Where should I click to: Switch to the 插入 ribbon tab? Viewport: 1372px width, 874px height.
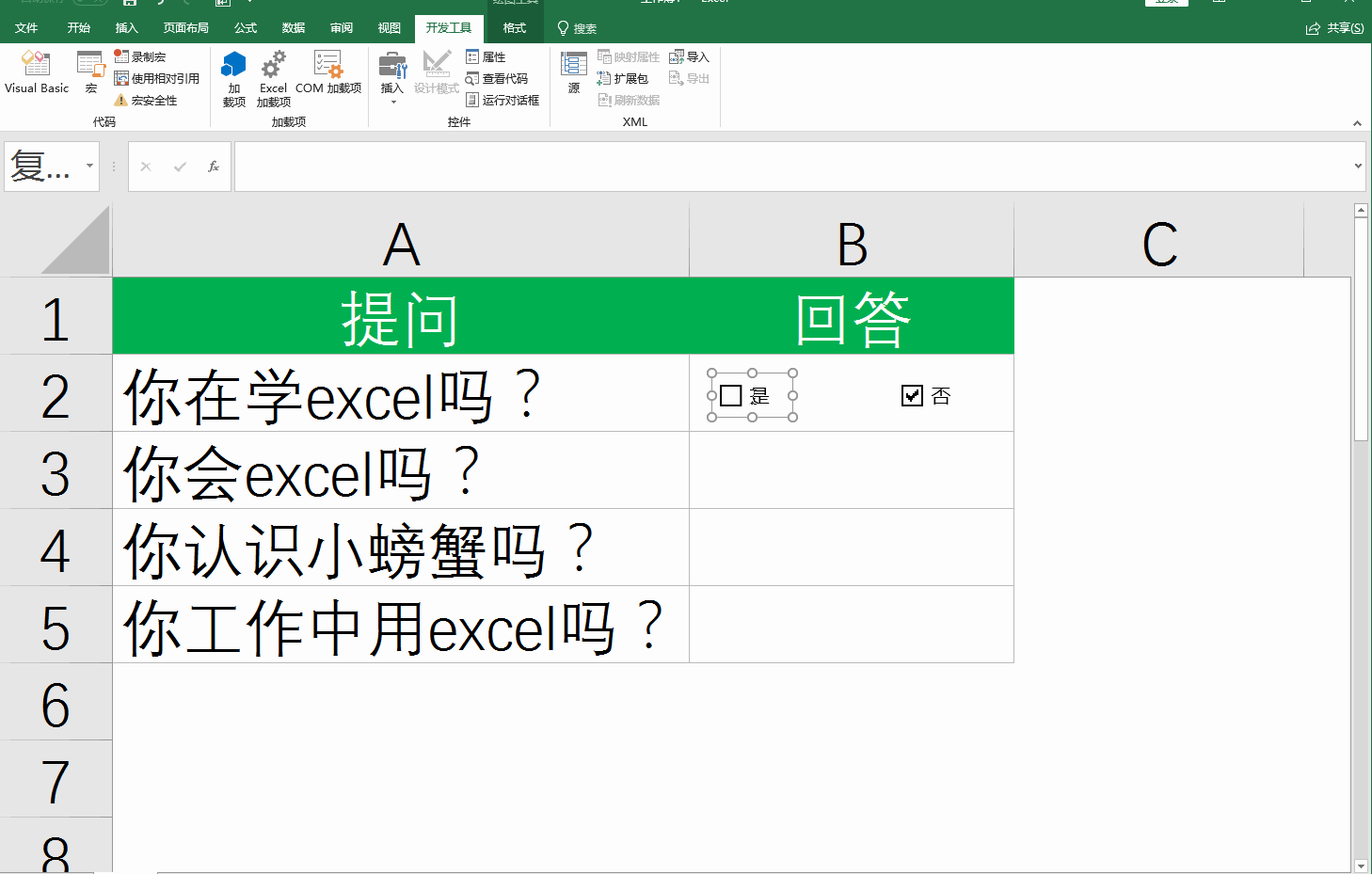[126, 28]
